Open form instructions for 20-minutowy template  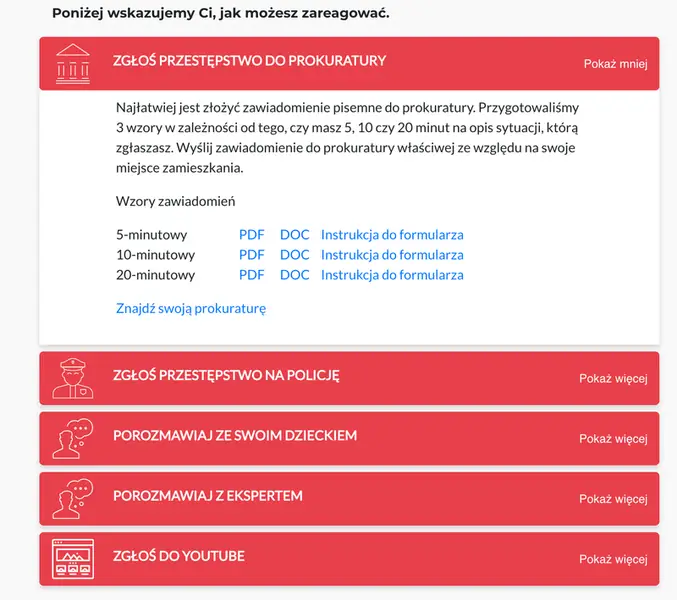point(392,275)
